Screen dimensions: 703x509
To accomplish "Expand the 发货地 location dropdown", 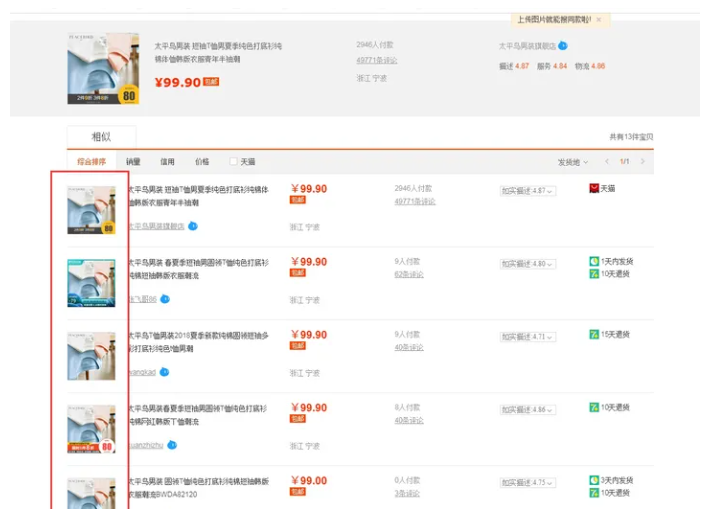I will 572,161.
